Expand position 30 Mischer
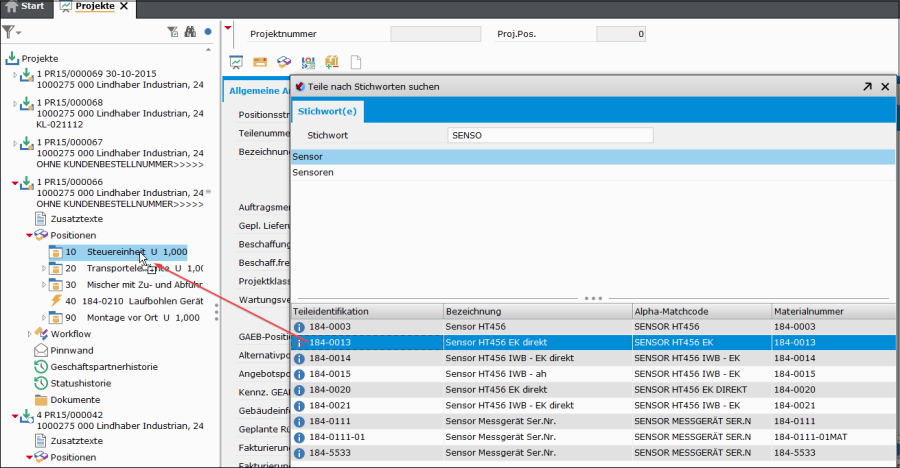The width and height of the screenshot is (900, 468). click(44, 285)
